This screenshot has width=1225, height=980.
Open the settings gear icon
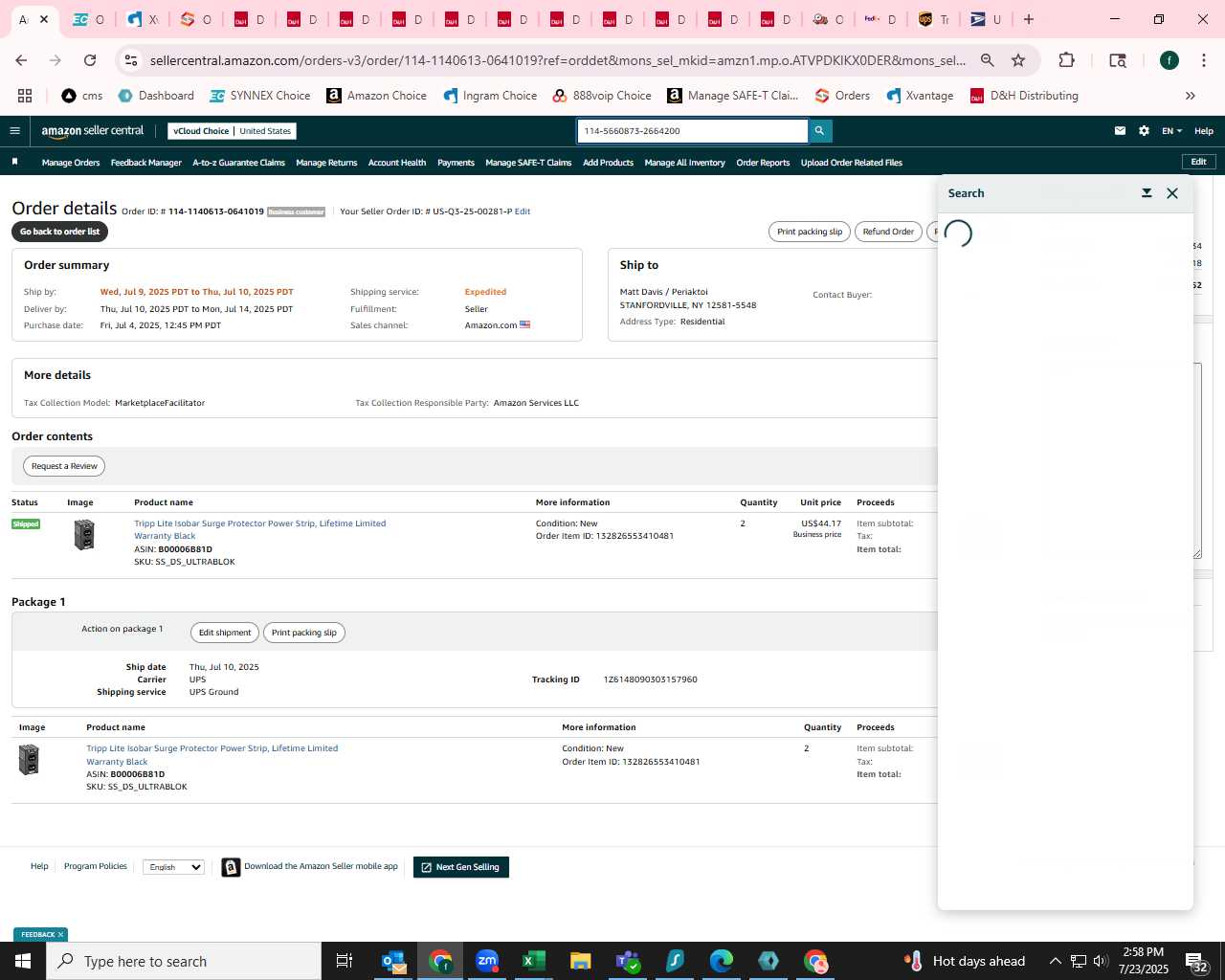[1144, 131]
